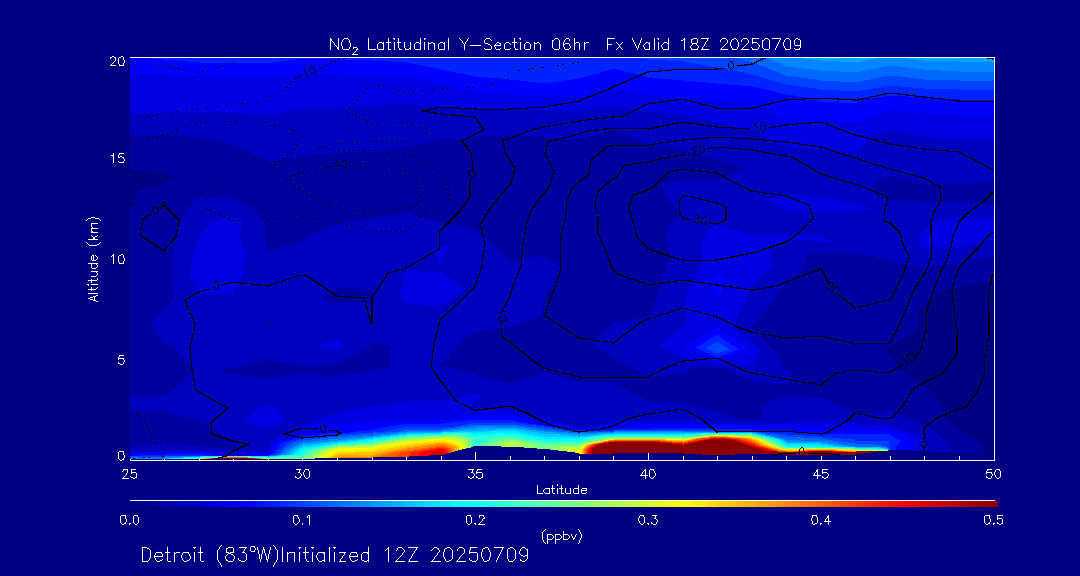Select the "(ppbv)" units label
Viewport: 1080px width, 576px height.
561,535
